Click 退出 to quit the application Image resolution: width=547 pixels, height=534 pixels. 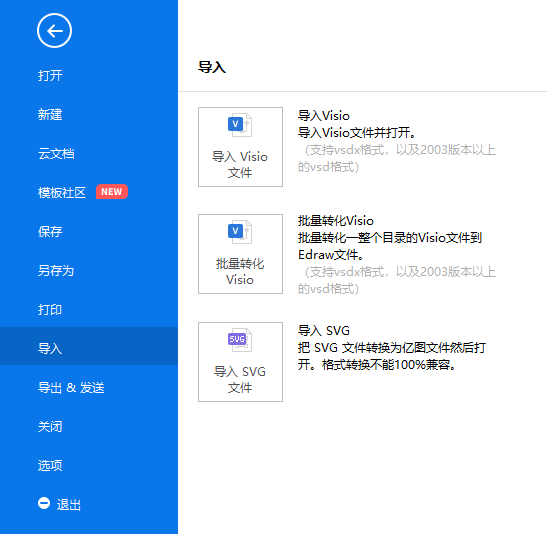coord(69,505)
